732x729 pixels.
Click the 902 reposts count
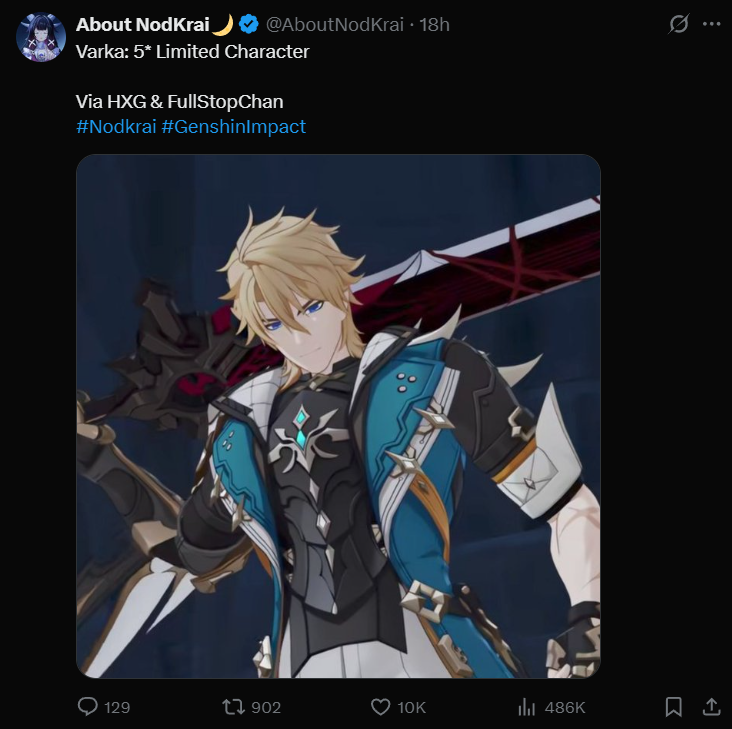click(266, 708)
